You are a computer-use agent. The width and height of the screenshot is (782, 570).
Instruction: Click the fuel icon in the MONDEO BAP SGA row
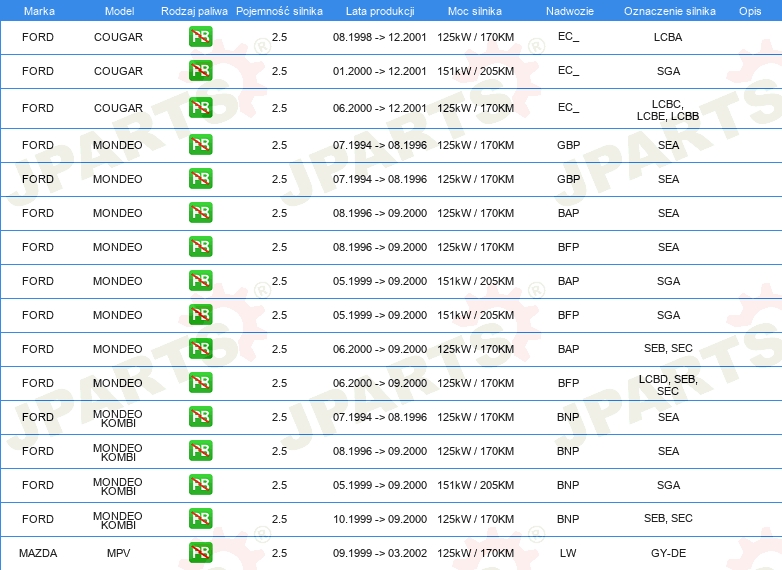pos(200,280)
